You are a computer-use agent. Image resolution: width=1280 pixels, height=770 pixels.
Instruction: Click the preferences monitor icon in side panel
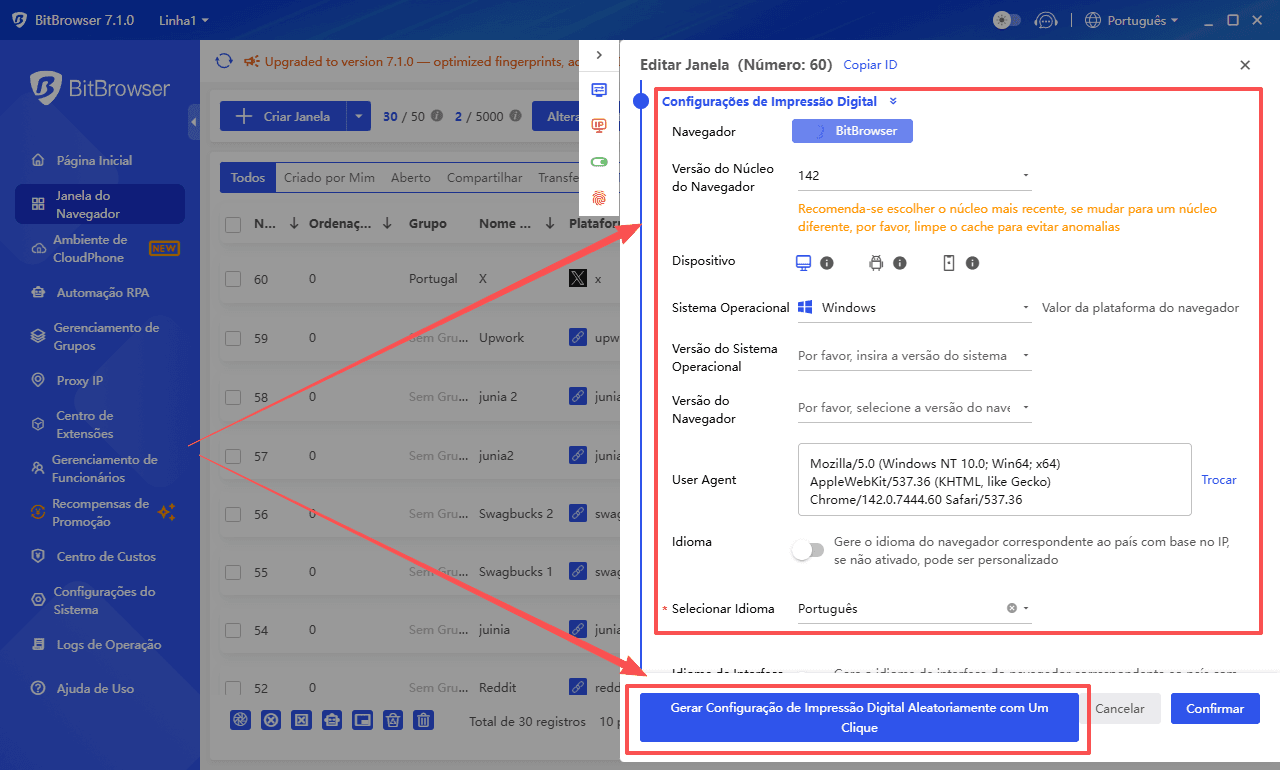tap(599, 89)
